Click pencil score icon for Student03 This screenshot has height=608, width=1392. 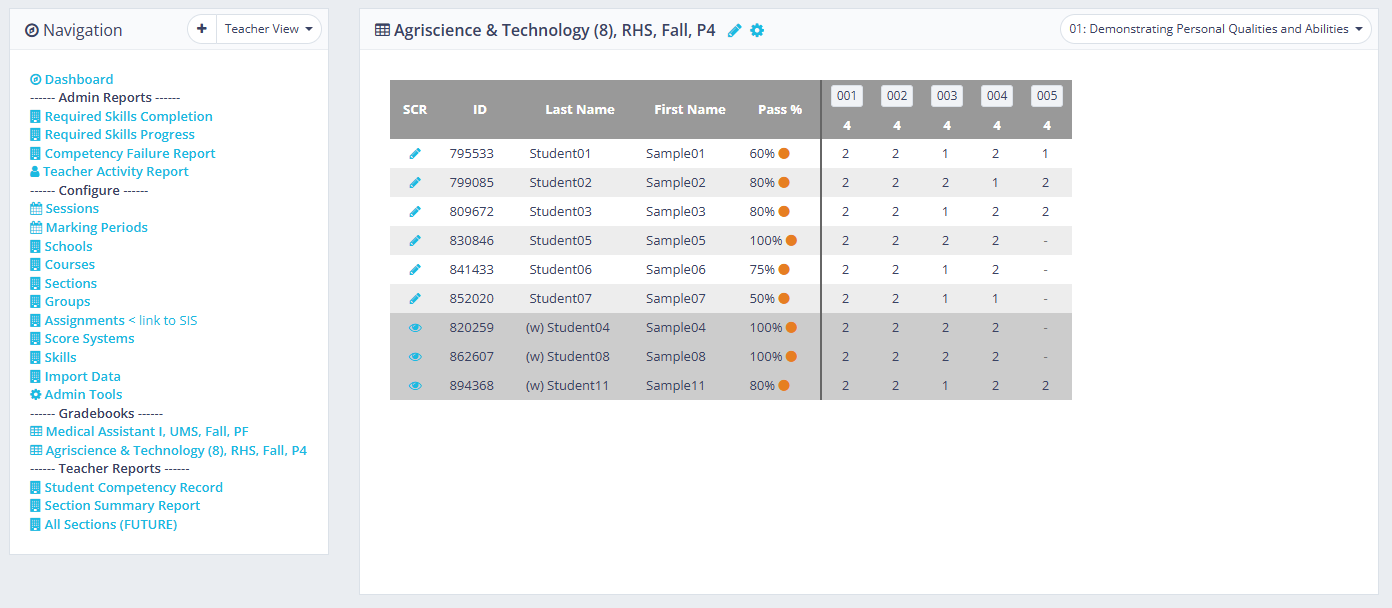click(415, 212)
